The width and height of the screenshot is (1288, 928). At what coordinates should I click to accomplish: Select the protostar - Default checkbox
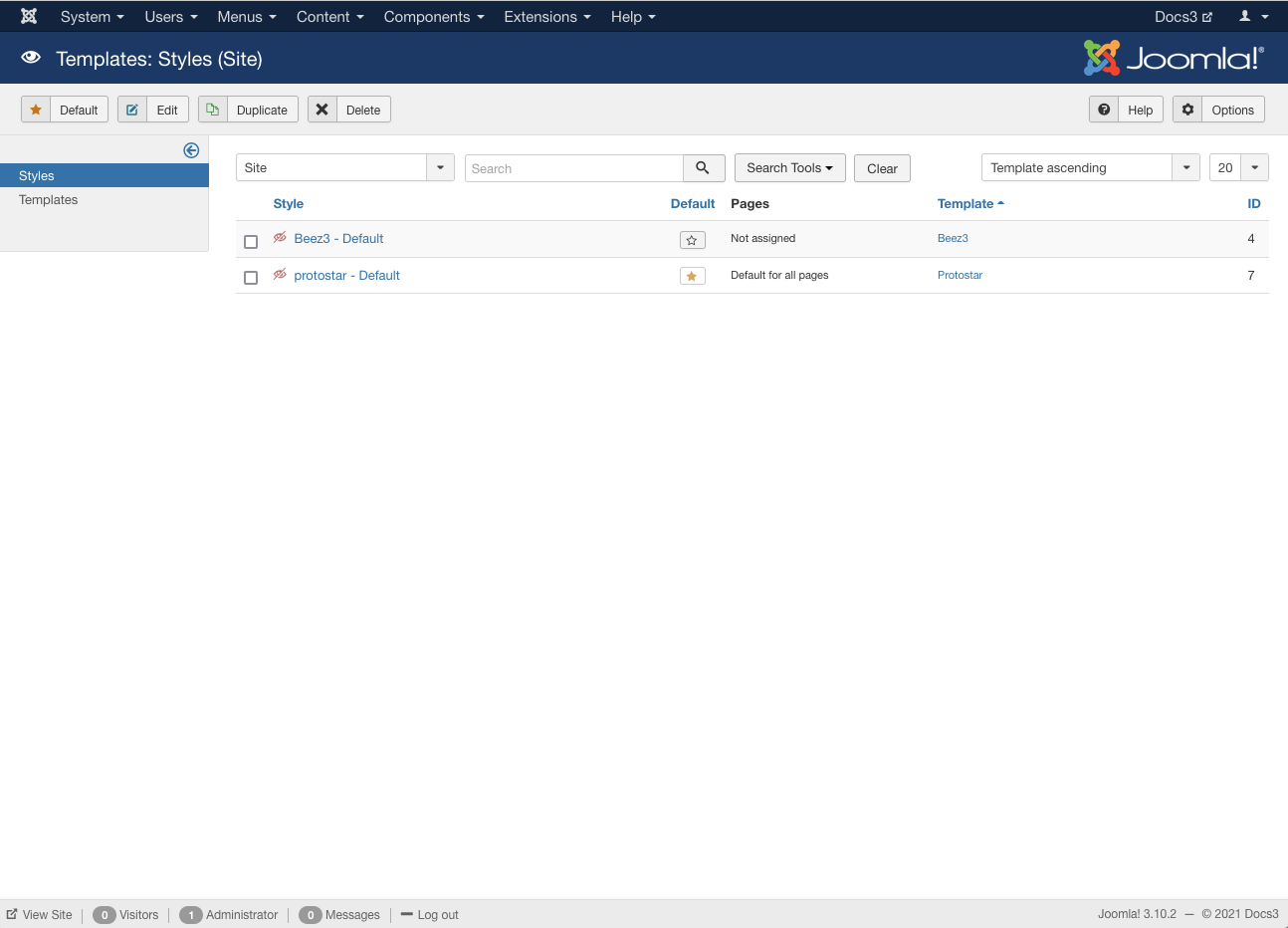click(x=251, y=278)
